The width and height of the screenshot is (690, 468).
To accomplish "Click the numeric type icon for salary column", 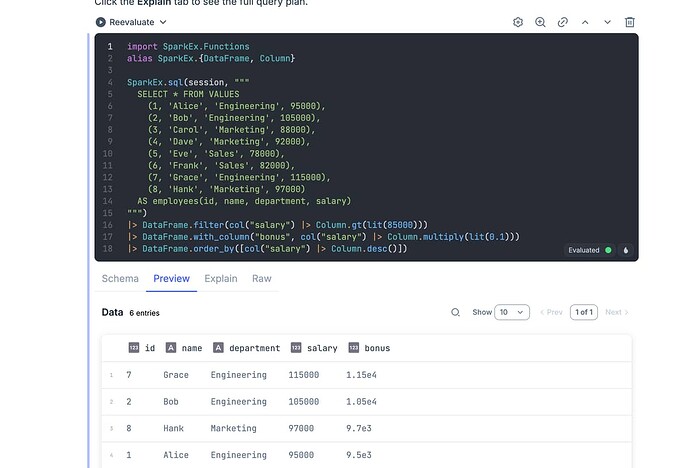I will click(296, 348).
